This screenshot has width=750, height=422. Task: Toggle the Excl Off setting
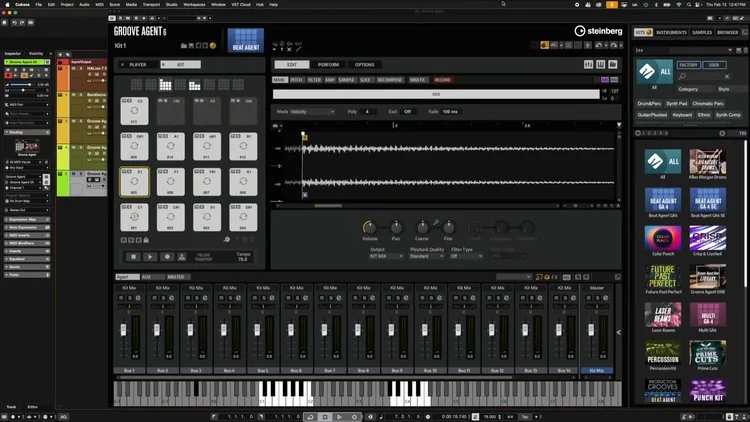point(407,111)
